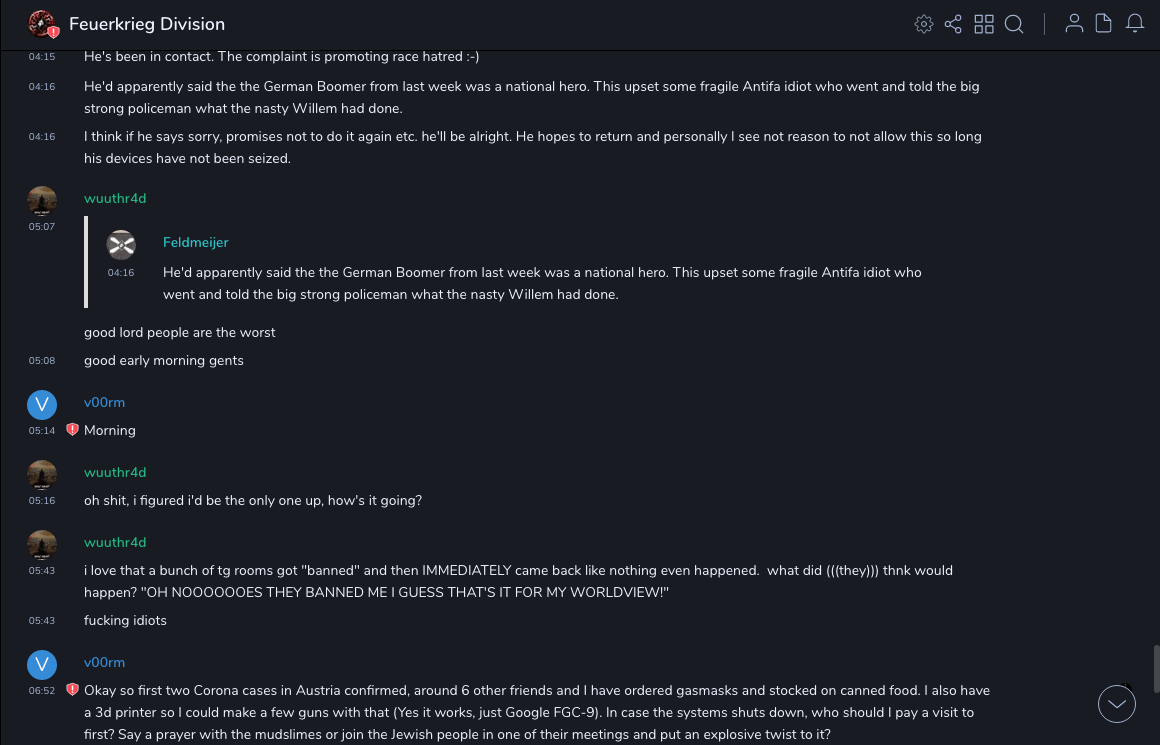This screenshot has height=745, width=1160.
Task: Click the wuuthr4d username at 05:07
Action: coord(115,198)
